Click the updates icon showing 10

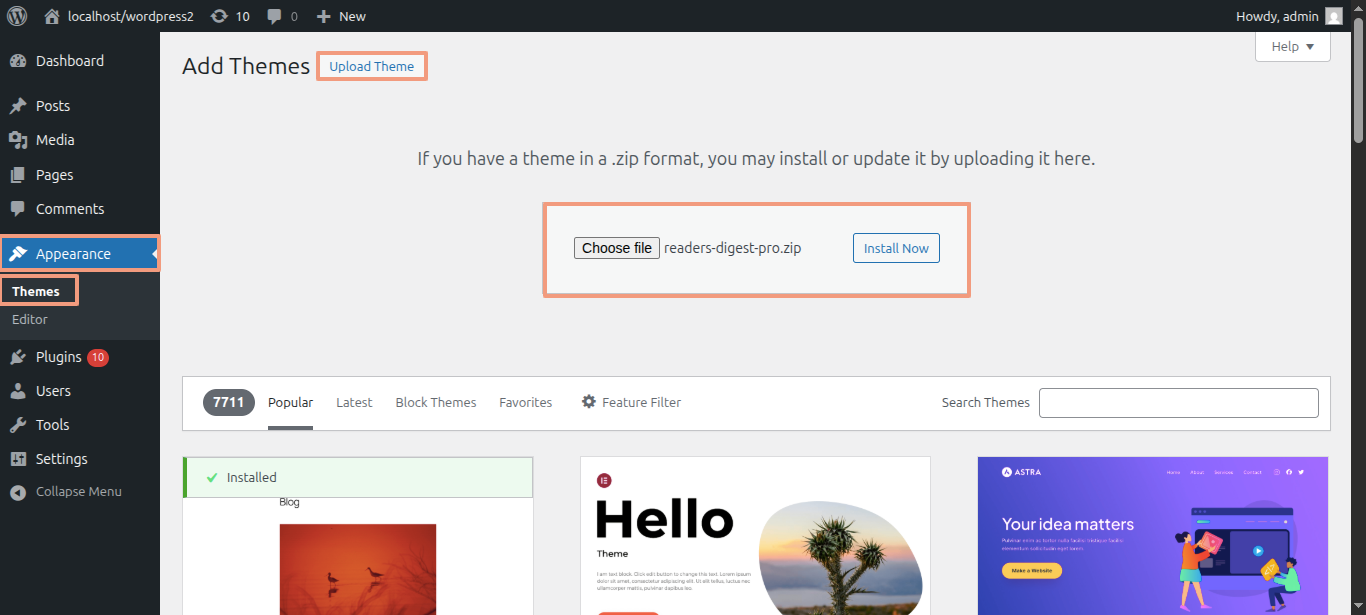point(220,16)
